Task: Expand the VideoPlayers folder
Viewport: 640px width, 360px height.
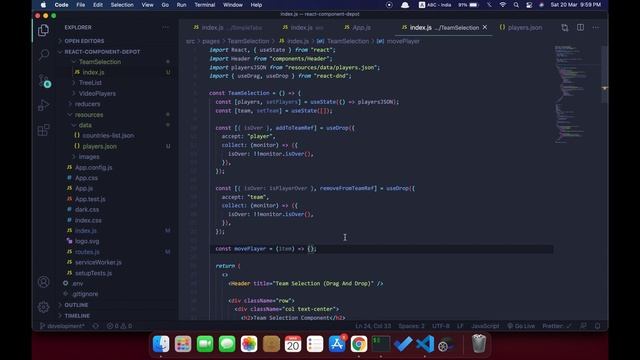Action: 97,93
